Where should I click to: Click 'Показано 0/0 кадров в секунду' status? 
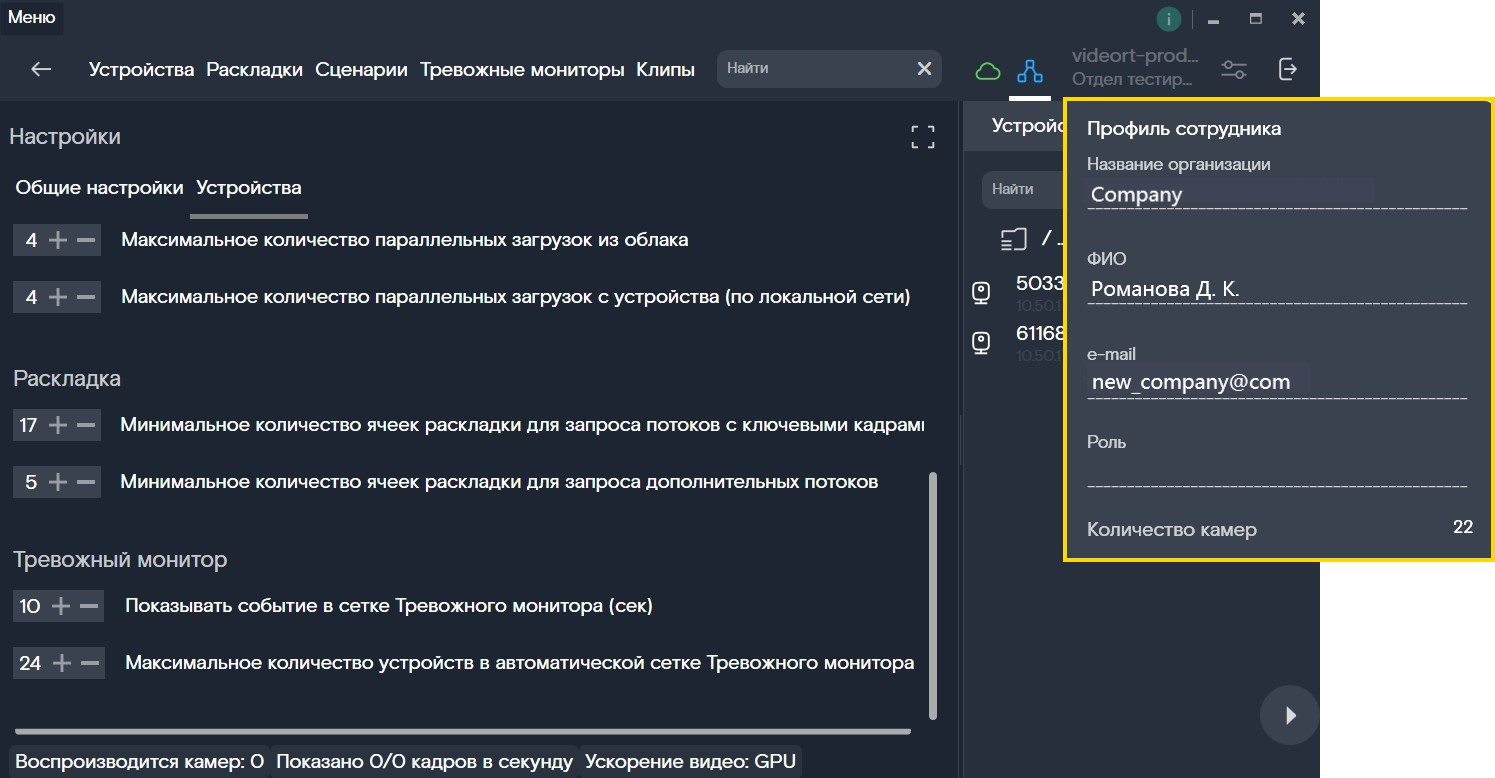click(x=424, y=761)
